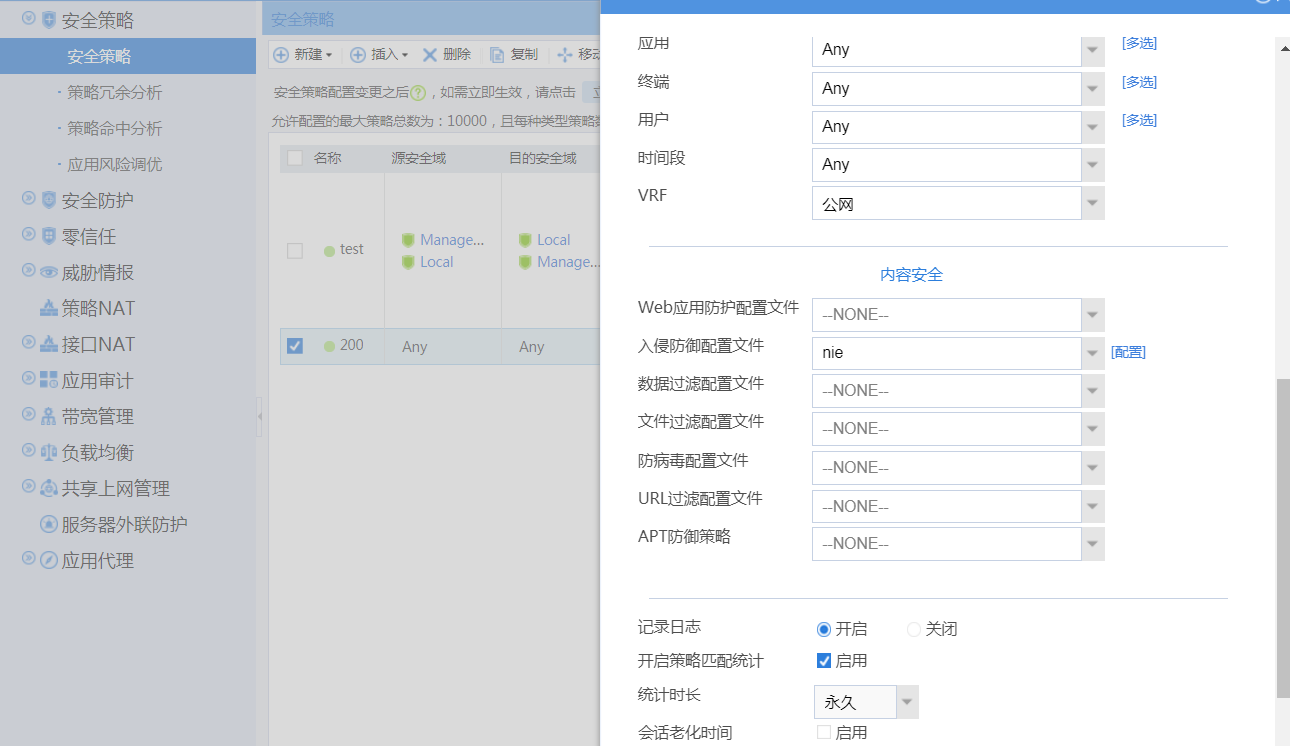This screenshot has width=1290, height=746.
Task: Click the eye icon beside 威胁情报
Action: [49, 272]
